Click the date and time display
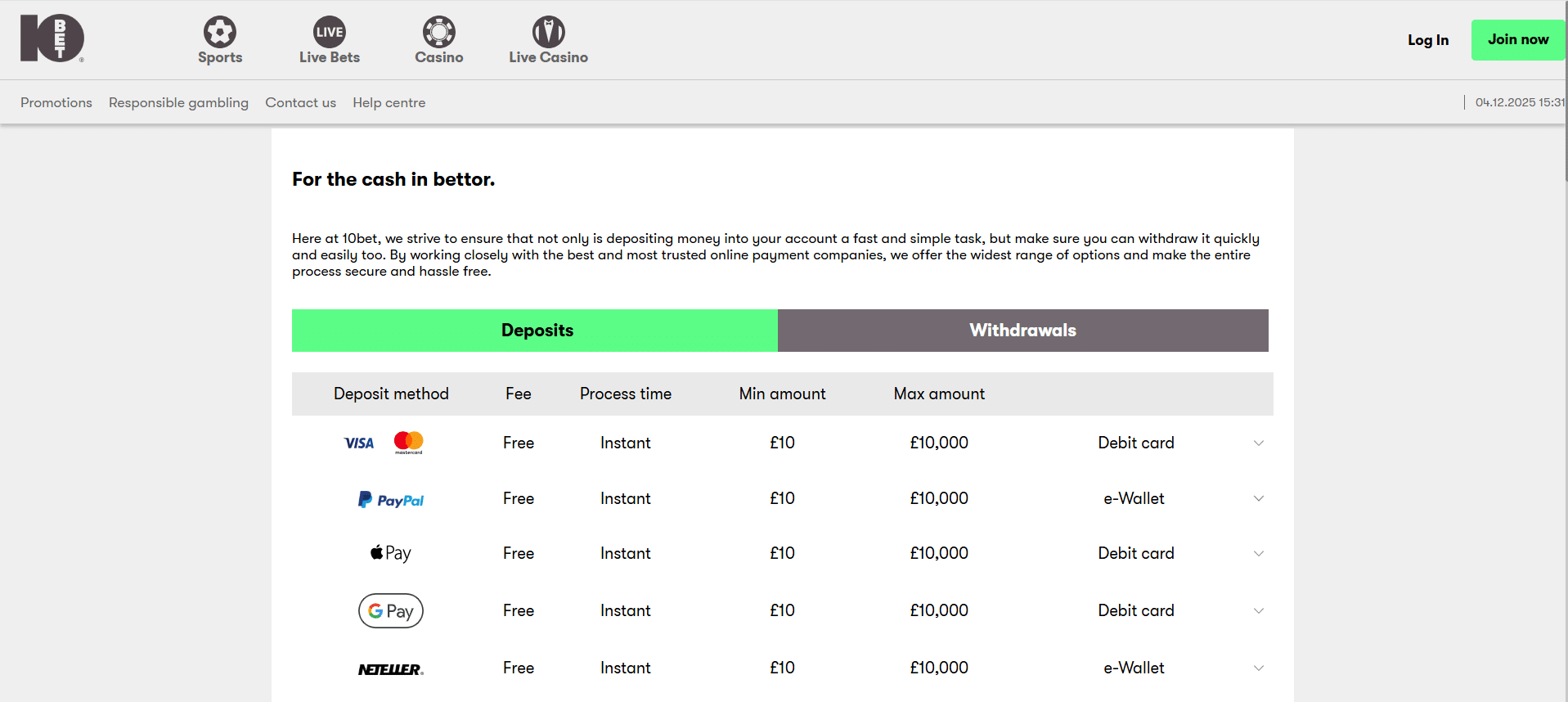Image resolution: width=1568 pixels, height=702 pixels. coord(1520,102)
